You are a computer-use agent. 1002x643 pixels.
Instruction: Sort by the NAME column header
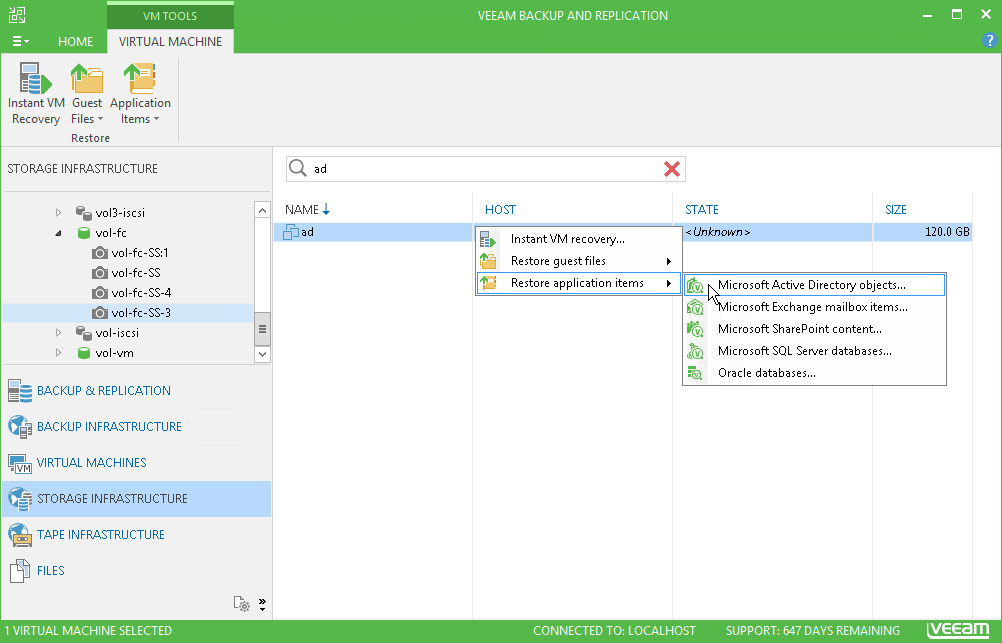pyautogui.click(x=302, y=210)
